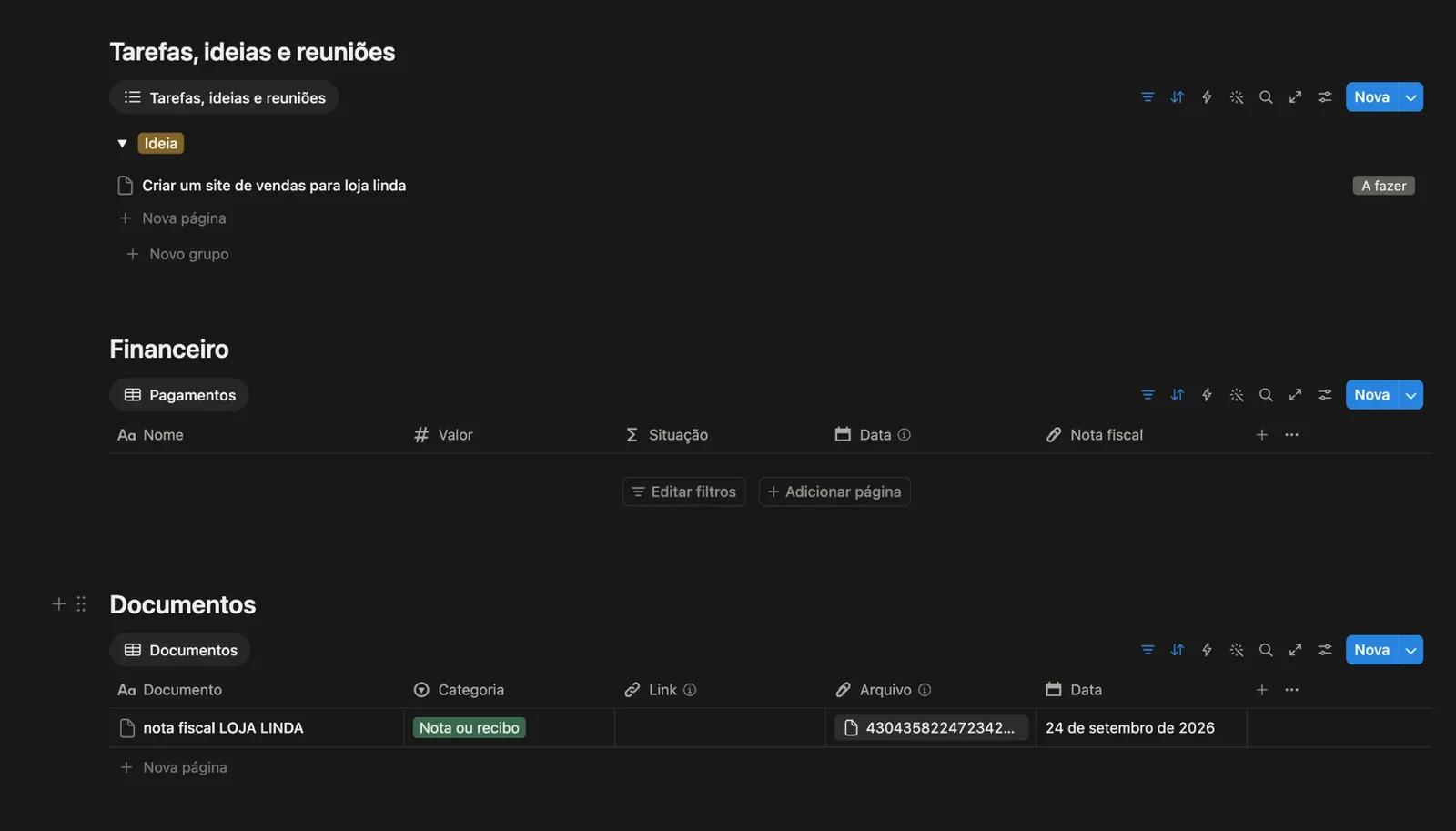The width and height of the screenshot is (1456, 831).
Task: Click sort icon in Tarefas toolbar
Action: coord(1178,97)
